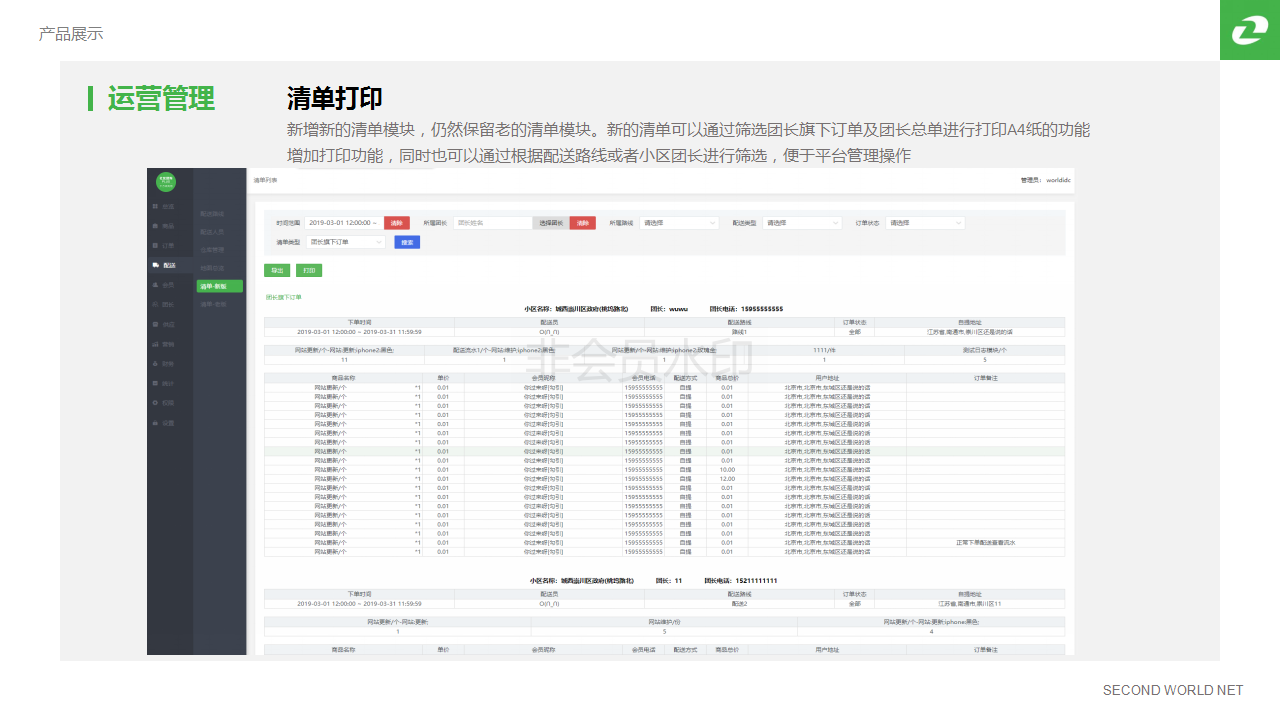This screenshot has width=1280, height=720.
Task: Clear the 所属团长 field with red 清除
Action: tap(583, 223)
